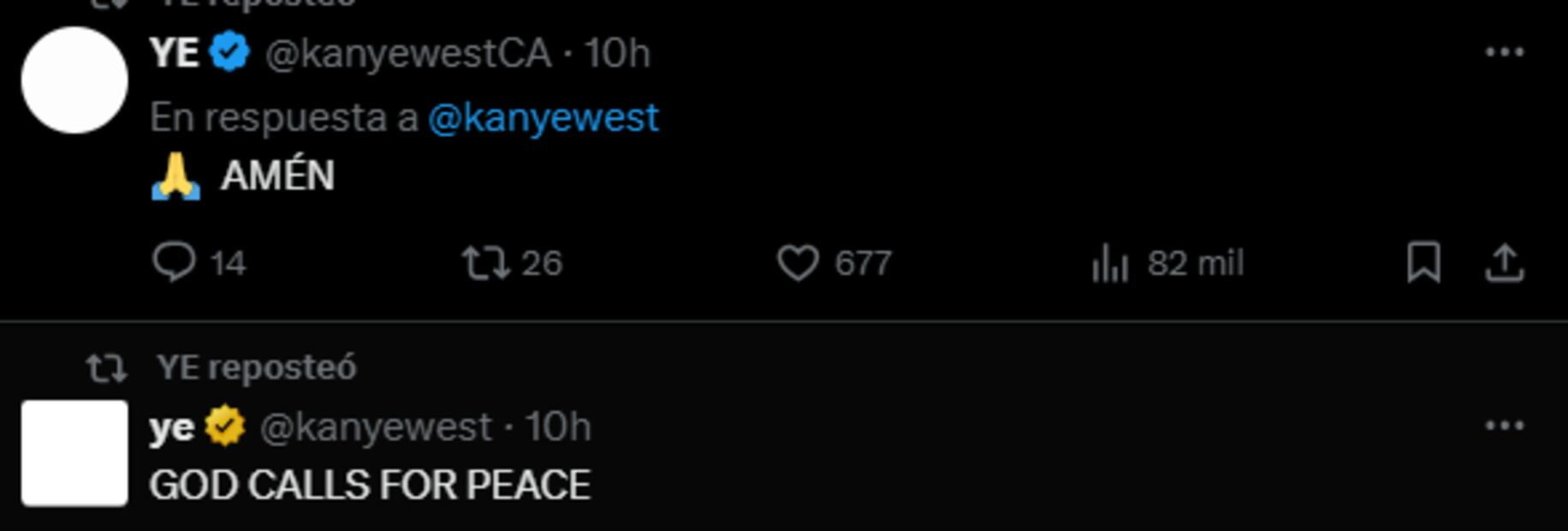Open the GOD CALLS FOR PEACE tweet text
The width and height of the screenshot is (1568, 531).
(370, 486)
